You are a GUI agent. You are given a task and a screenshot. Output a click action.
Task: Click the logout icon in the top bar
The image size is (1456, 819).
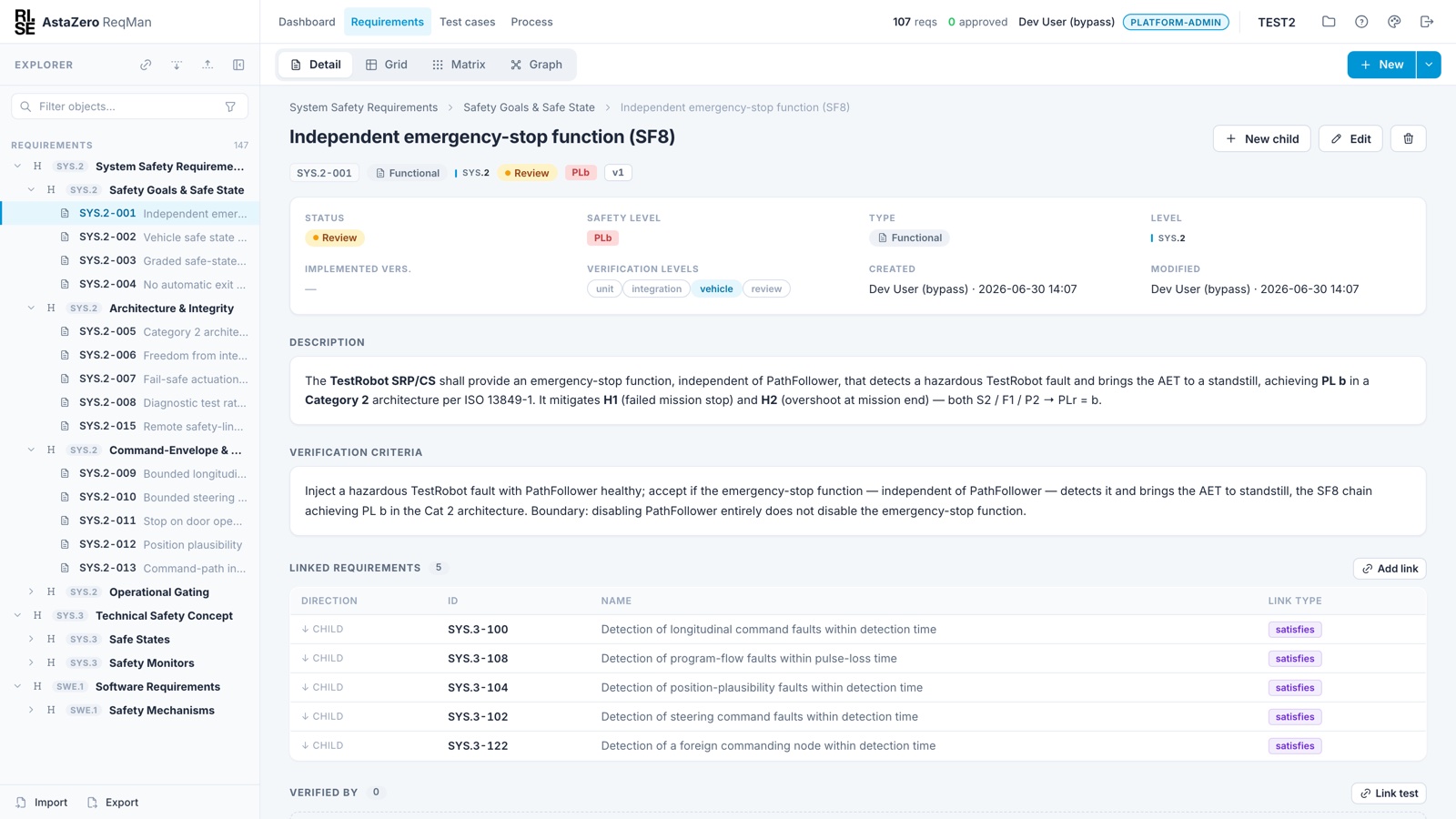[x=1427, y=22]
